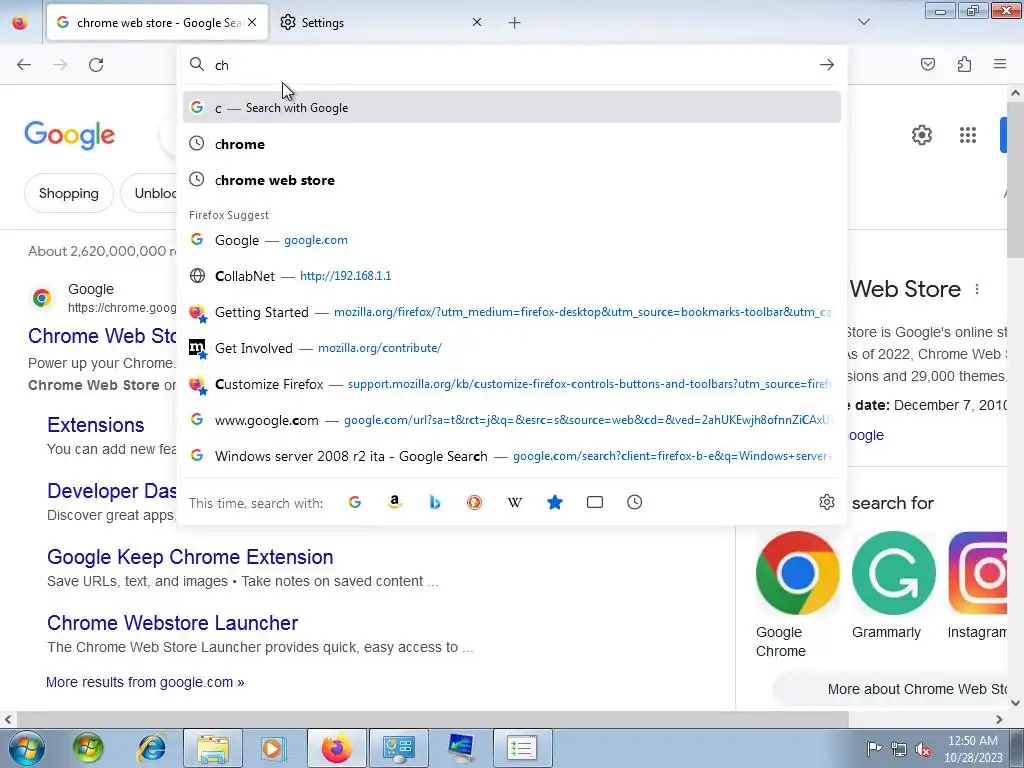
Task: Search in History clock icon
Action: click(634, 502)
